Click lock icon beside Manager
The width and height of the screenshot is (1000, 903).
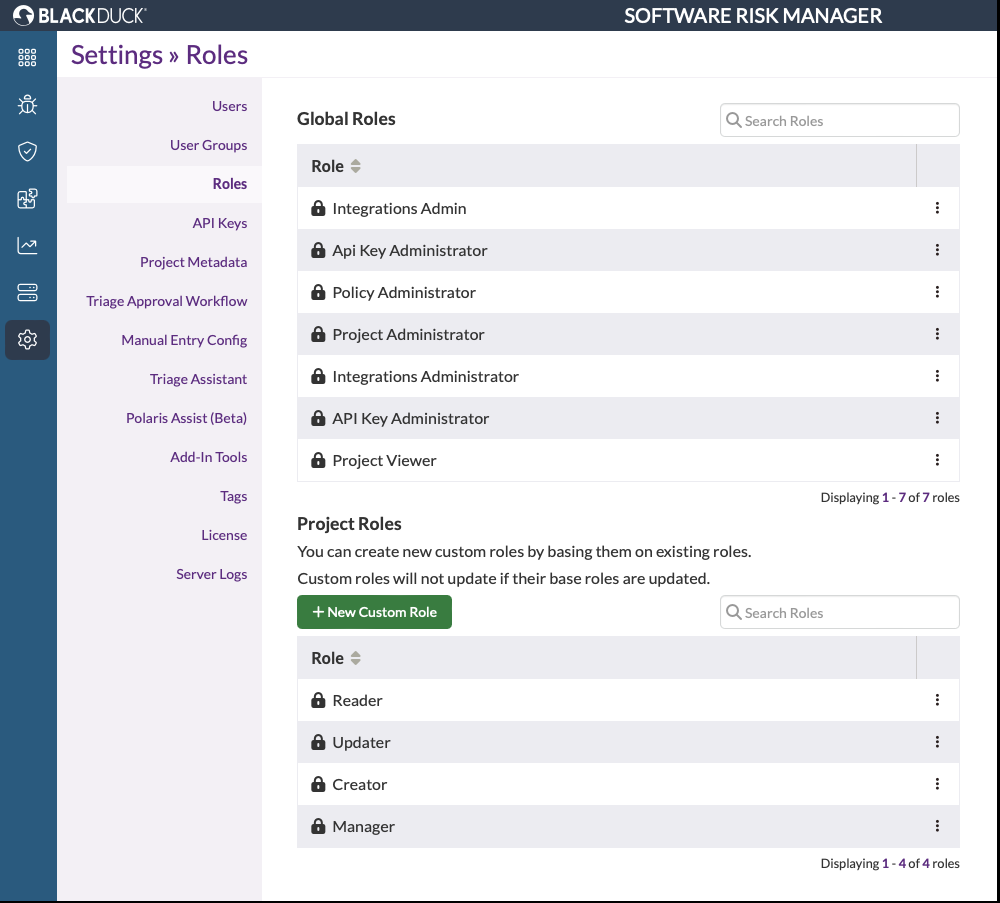[318, 826]
